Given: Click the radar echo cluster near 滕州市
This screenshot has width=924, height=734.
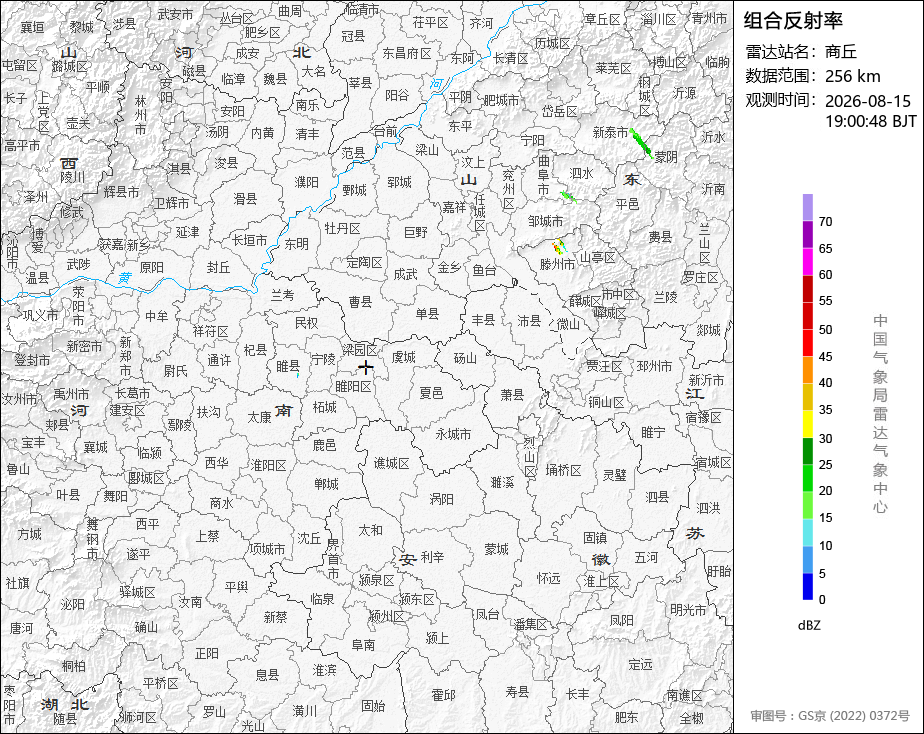Looking at the screenshot, I should 559,246.
